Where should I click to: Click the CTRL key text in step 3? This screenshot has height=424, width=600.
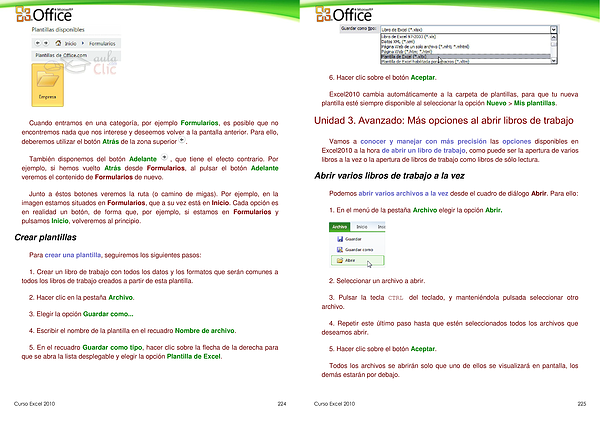click(x=395, y=298)
